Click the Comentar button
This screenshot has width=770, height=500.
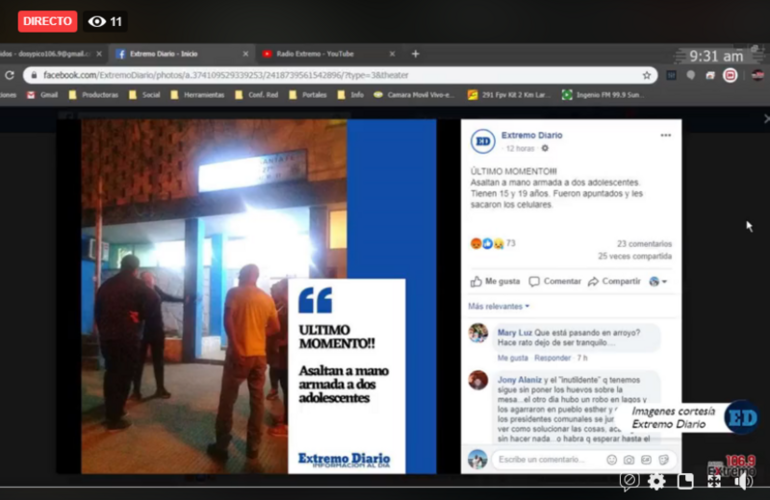tap(555, 281)
